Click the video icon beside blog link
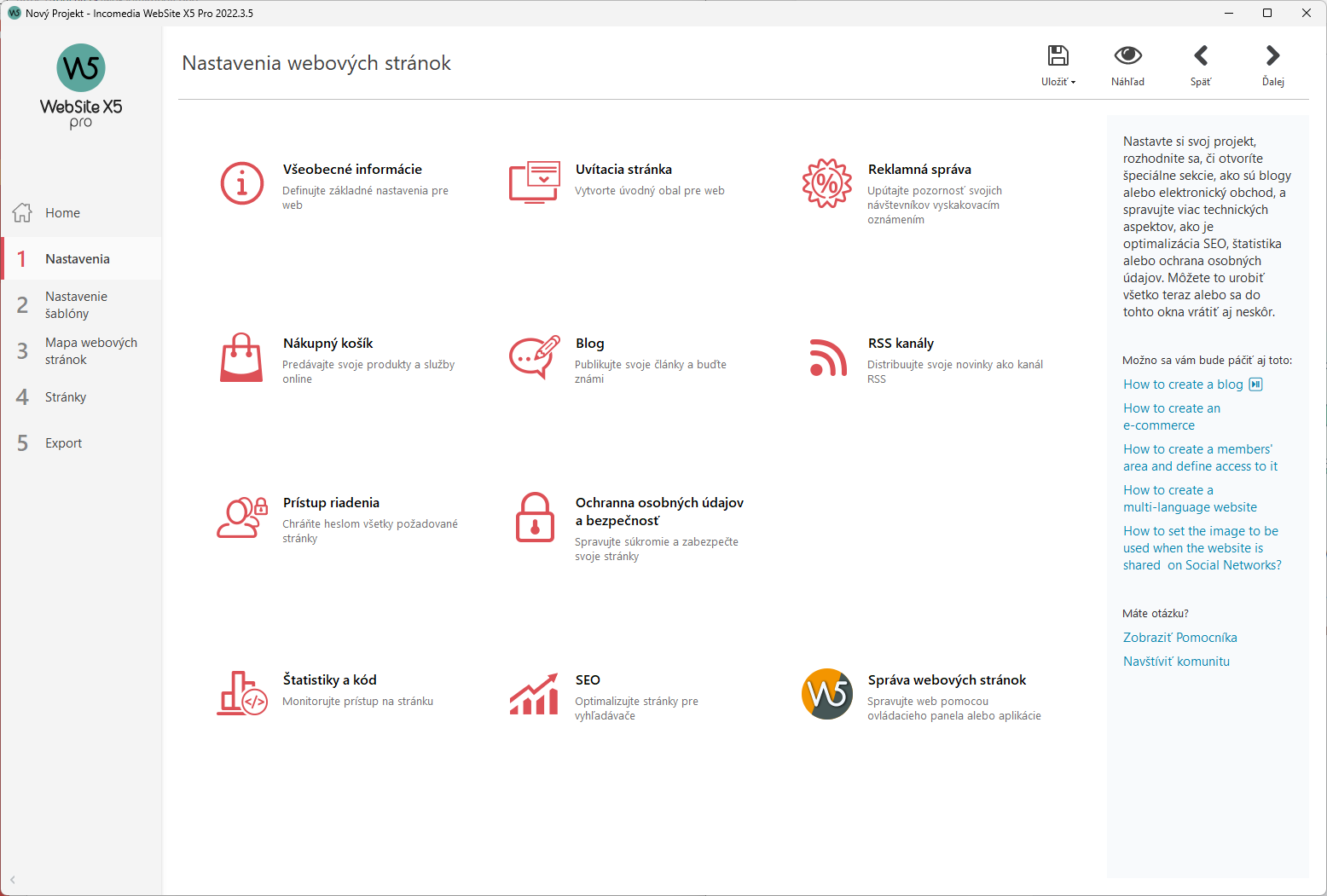Viewport: 1327px width, 896px height. 1255,384
